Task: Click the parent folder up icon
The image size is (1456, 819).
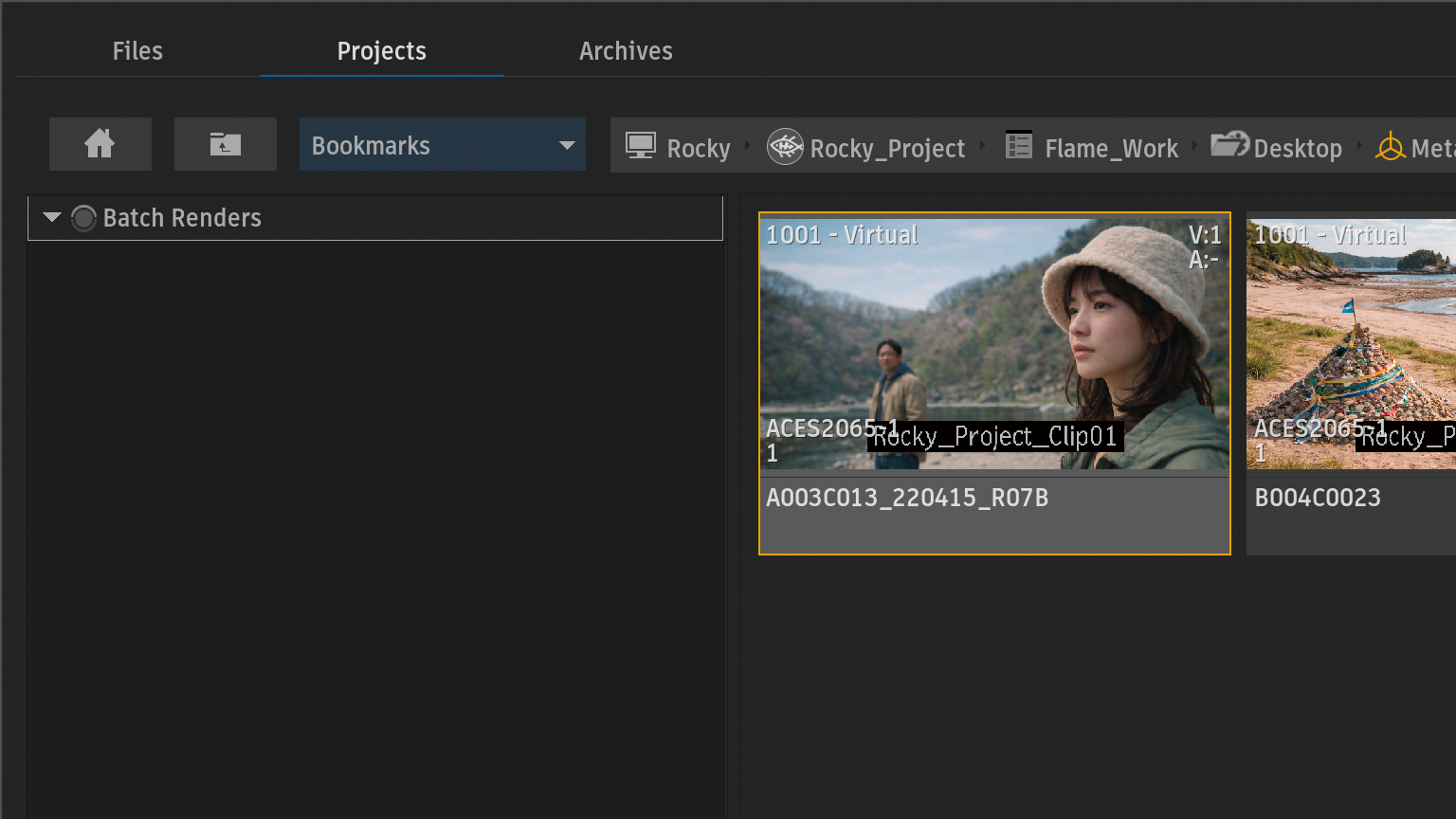Action: coord(225,144)
